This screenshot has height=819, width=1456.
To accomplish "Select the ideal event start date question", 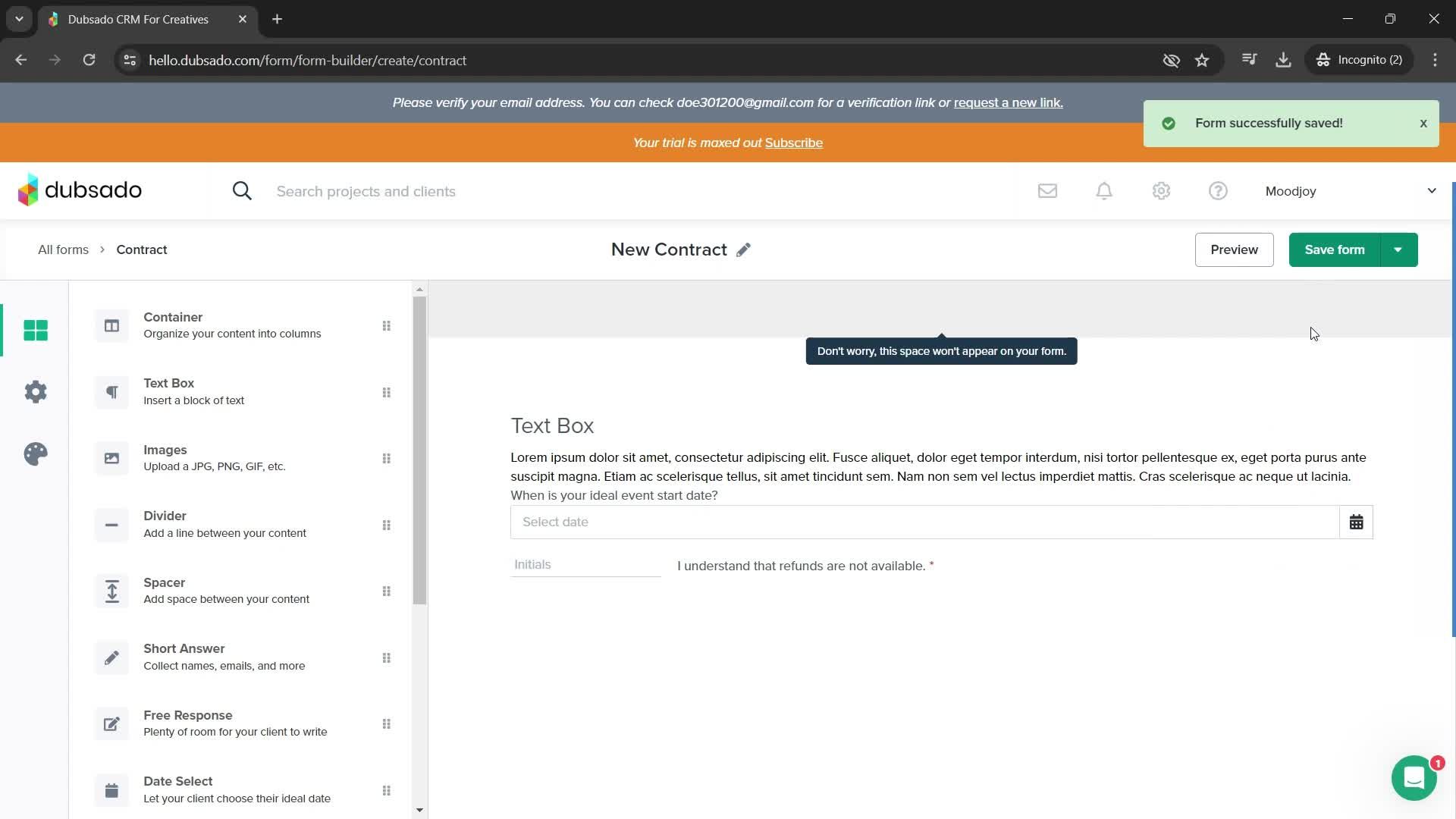I will pyautogui.click(x=613, y=495).
